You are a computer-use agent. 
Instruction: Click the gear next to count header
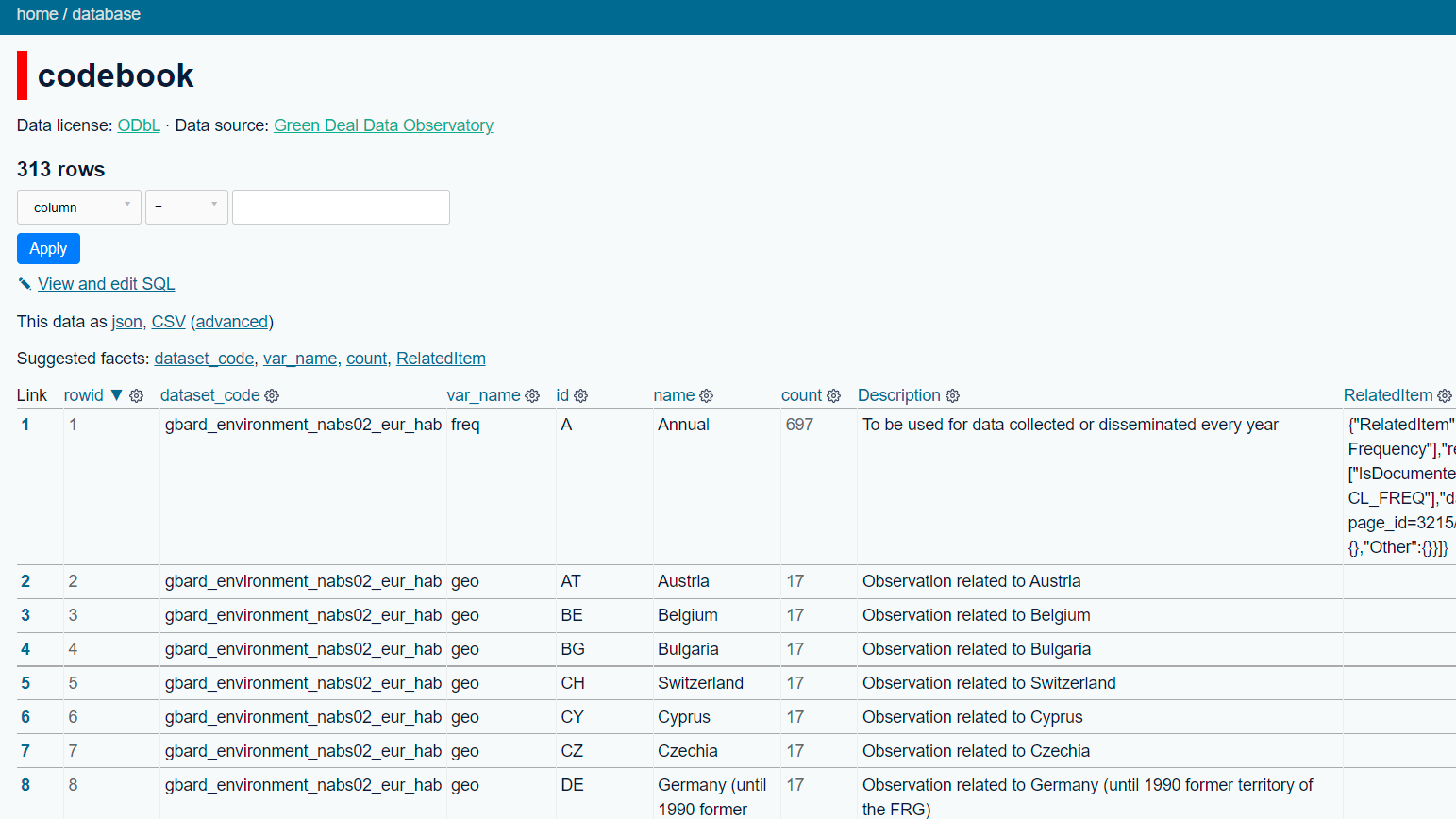pos(834,395)
